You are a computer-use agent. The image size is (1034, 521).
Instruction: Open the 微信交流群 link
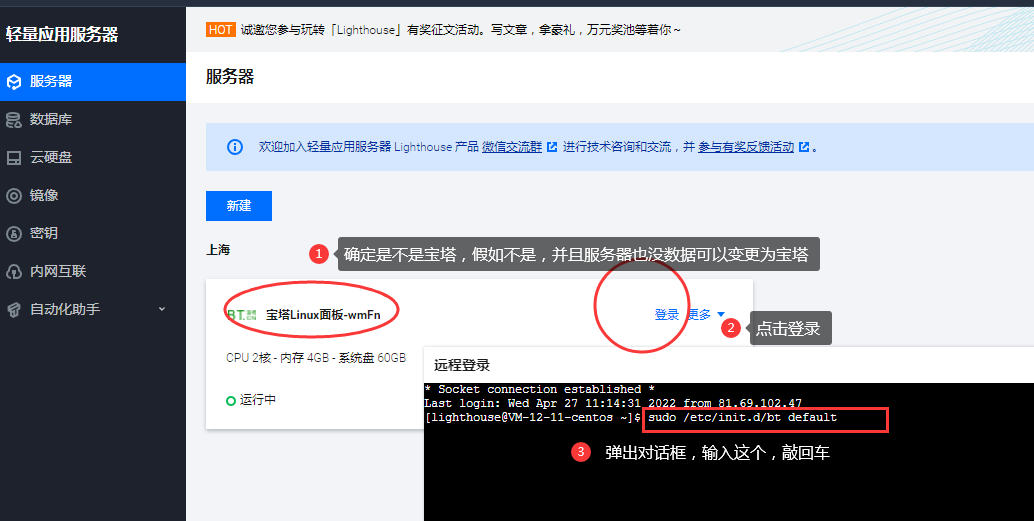coord(512,147)
